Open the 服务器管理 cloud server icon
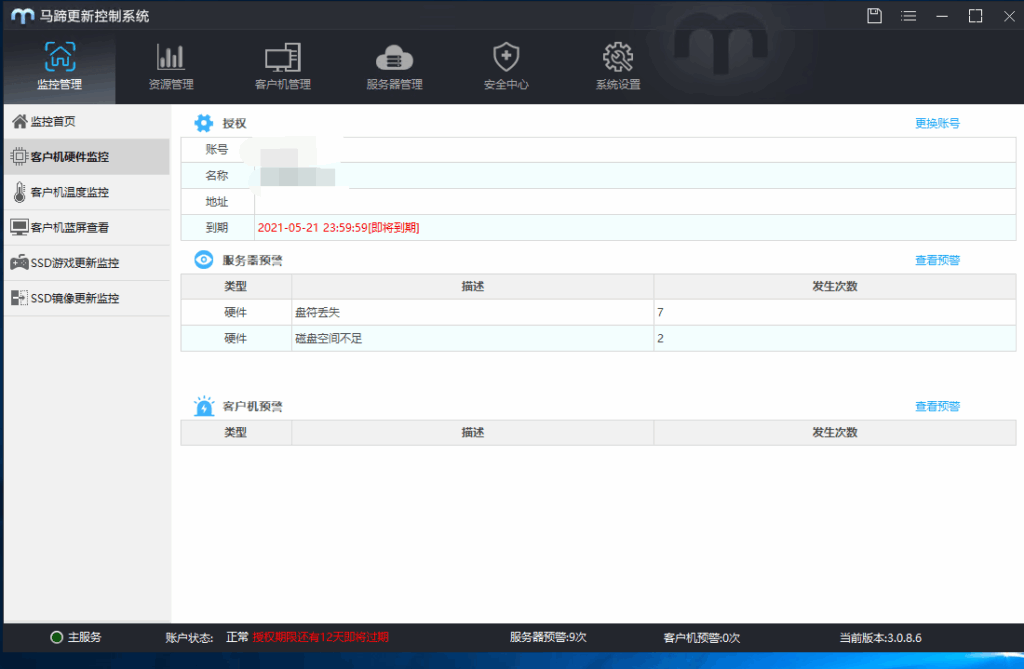1024x669 pixels. (394, 66)
